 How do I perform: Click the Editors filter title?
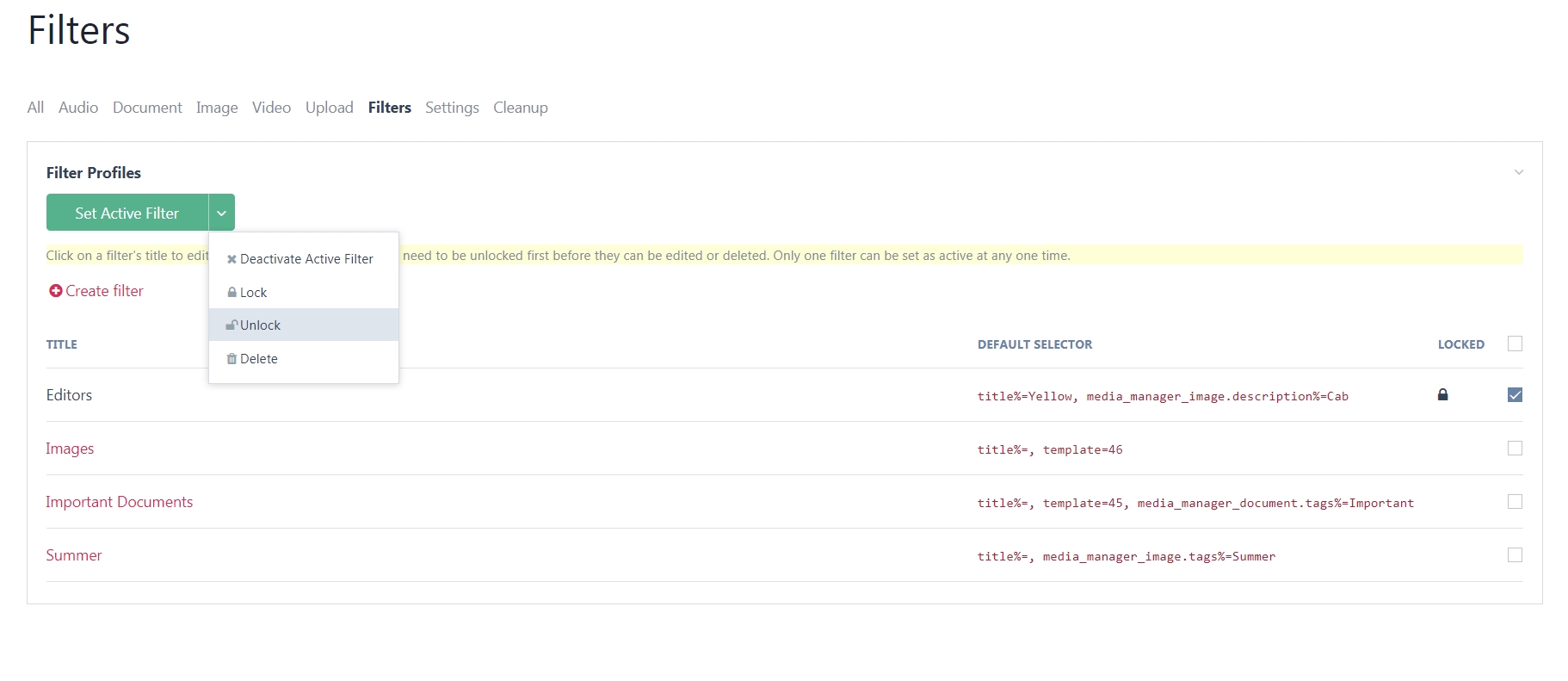pos(69,395)
